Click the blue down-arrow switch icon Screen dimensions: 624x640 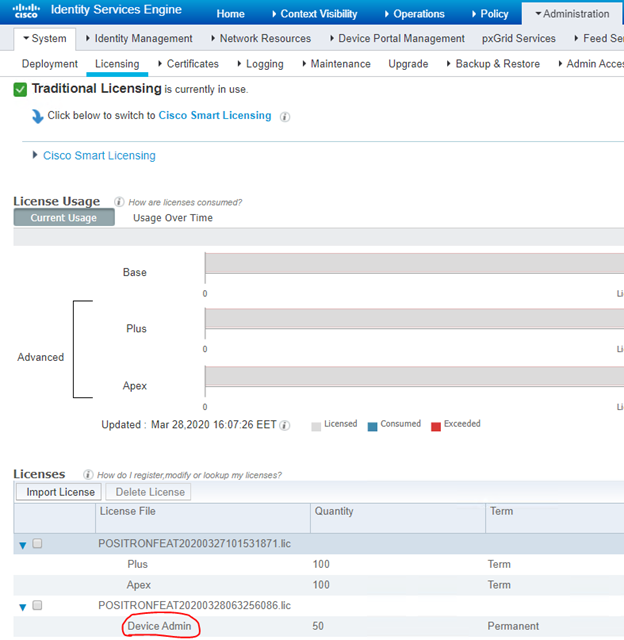click(37, 116)
